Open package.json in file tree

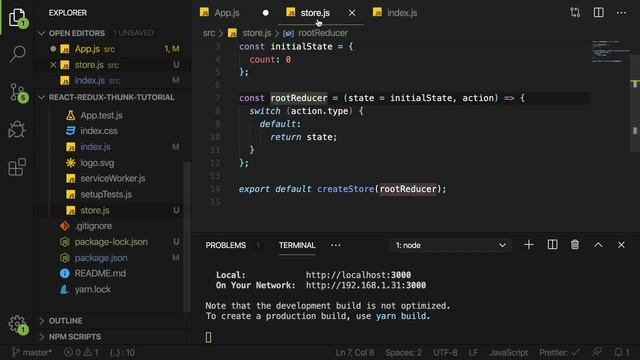click(x=101, y=258)
